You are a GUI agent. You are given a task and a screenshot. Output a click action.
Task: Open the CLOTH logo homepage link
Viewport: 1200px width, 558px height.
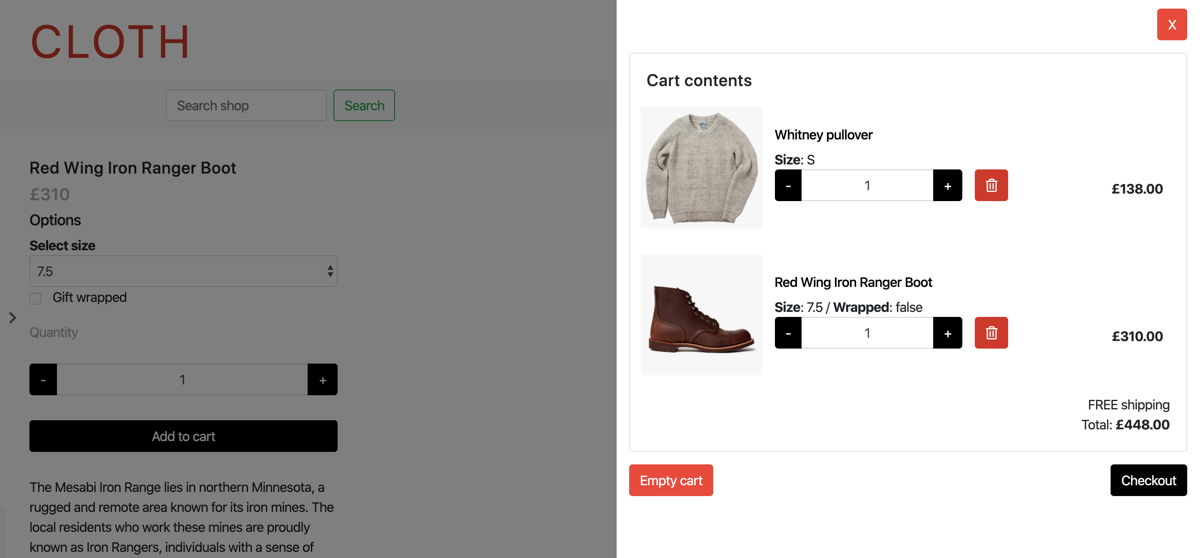pos(110,42)
